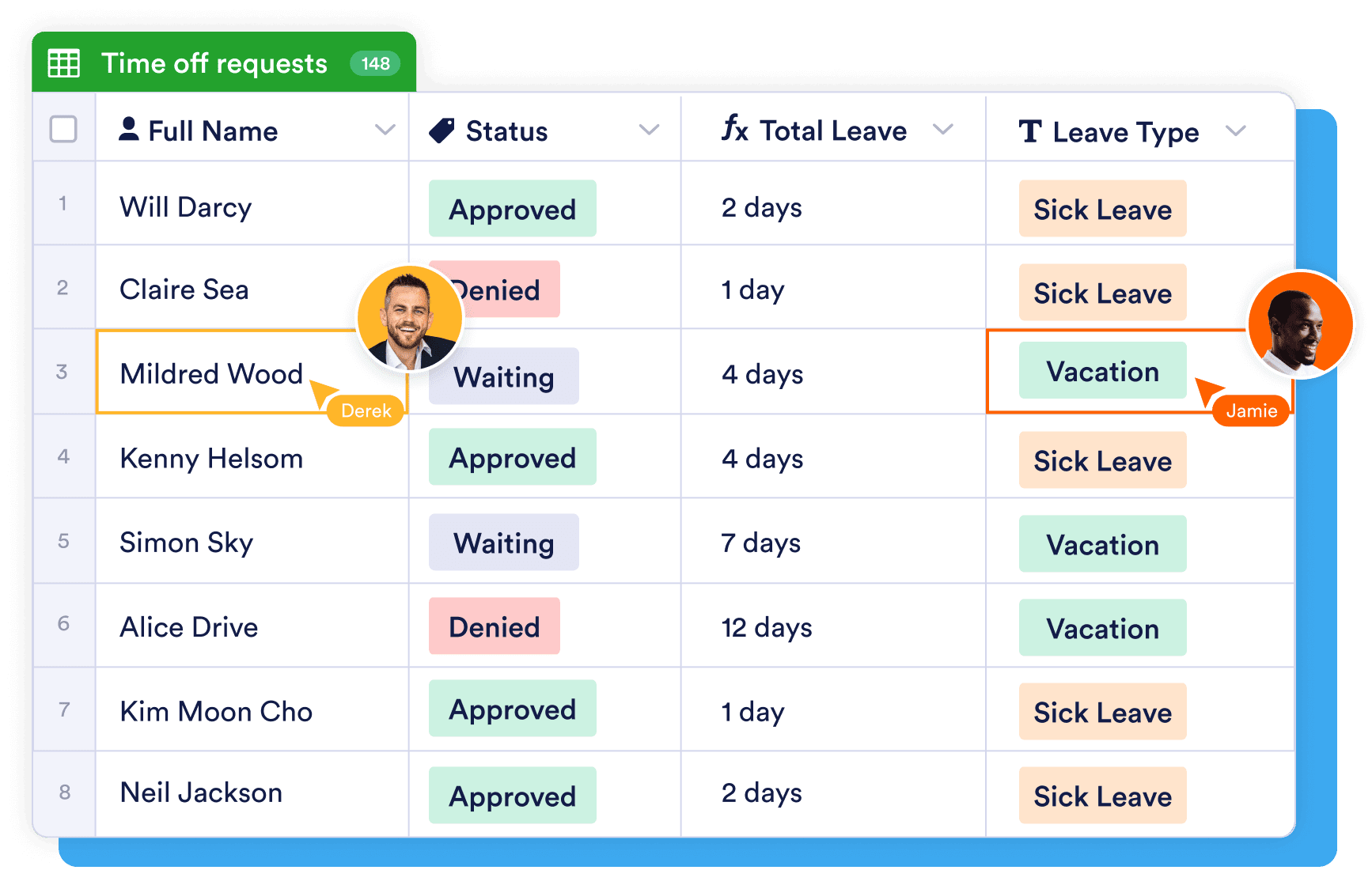Click the T text icon beside Leave Type

click(1030, 131)
